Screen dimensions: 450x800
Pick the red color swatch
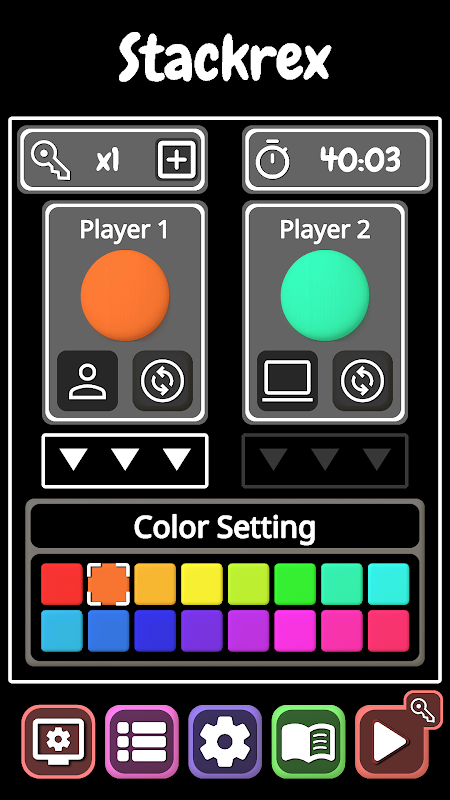[62, 584]
